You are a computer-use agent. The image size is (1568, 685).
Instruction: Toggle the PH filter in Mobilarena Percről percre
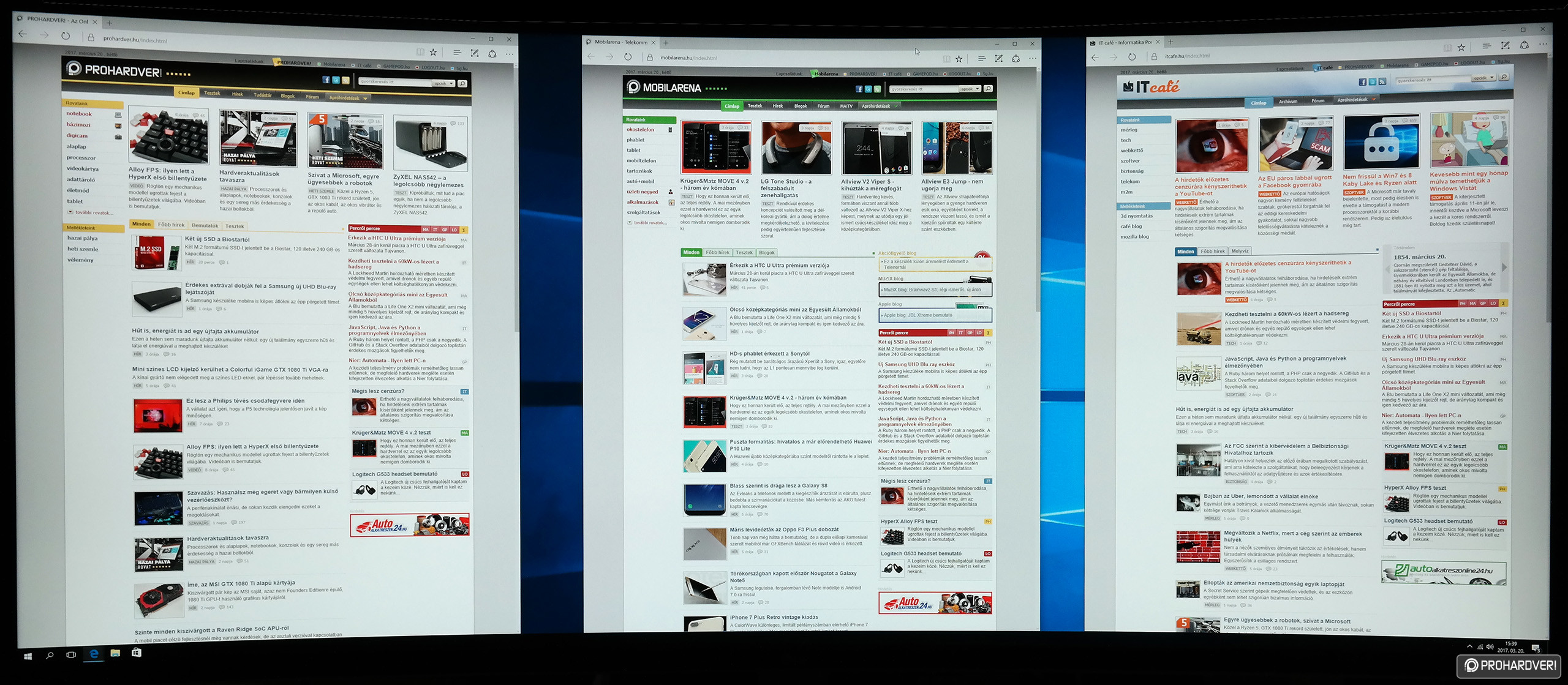pyautogui.click(x=951, y=333)
